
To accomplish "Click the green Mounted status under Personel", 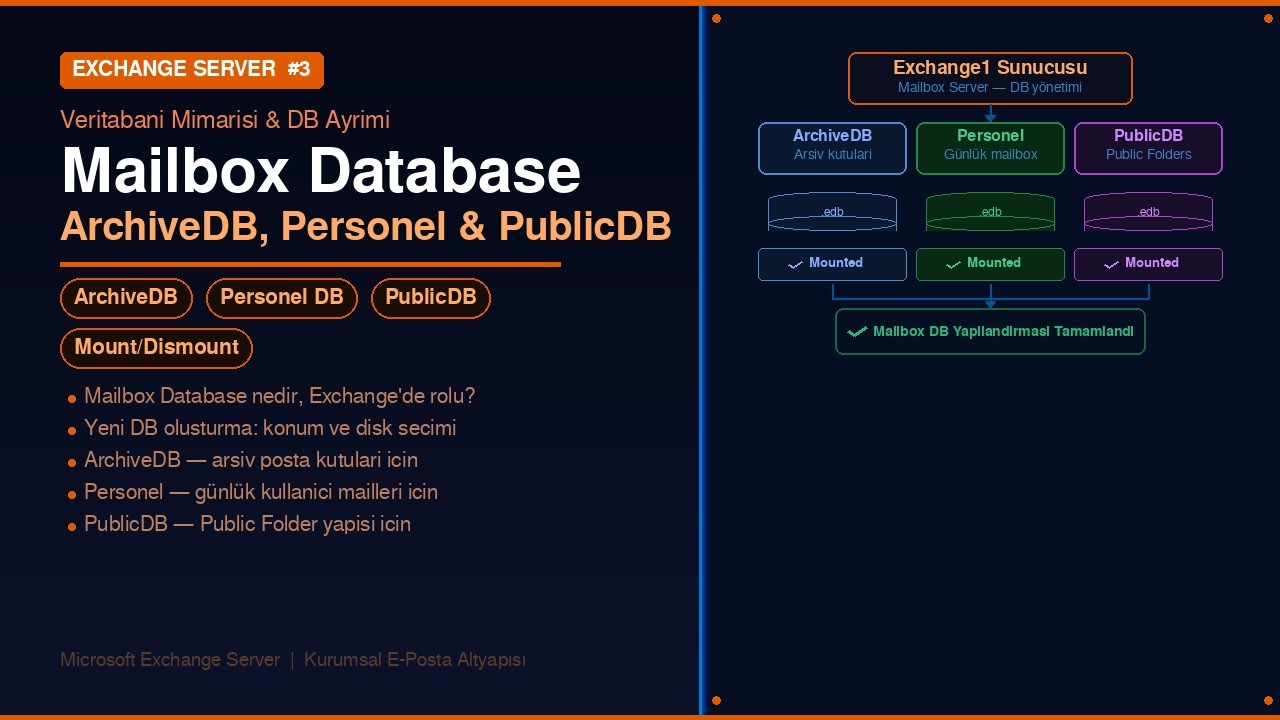I will point(990,264).
